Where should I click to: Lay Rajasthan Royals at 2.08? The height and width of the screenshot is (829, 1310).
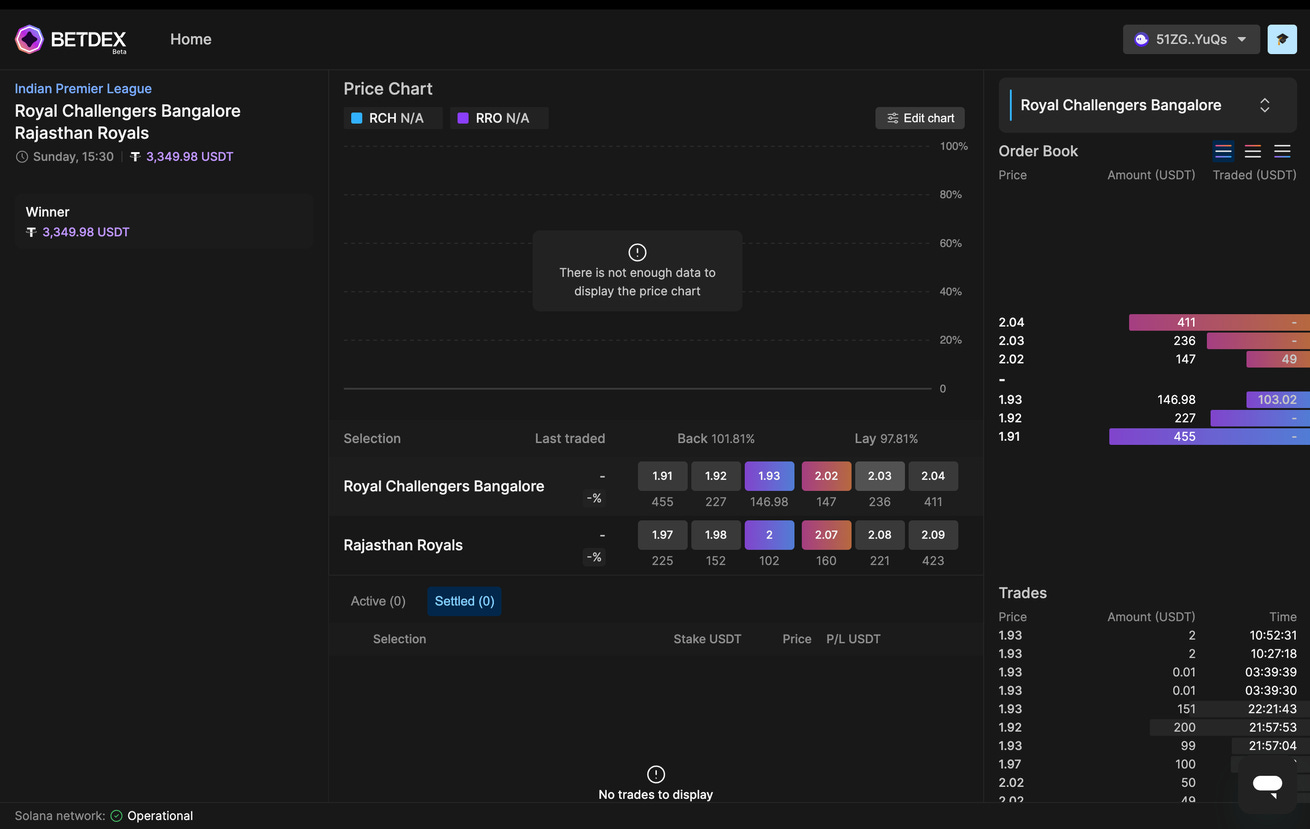click(x=880, y=535)
